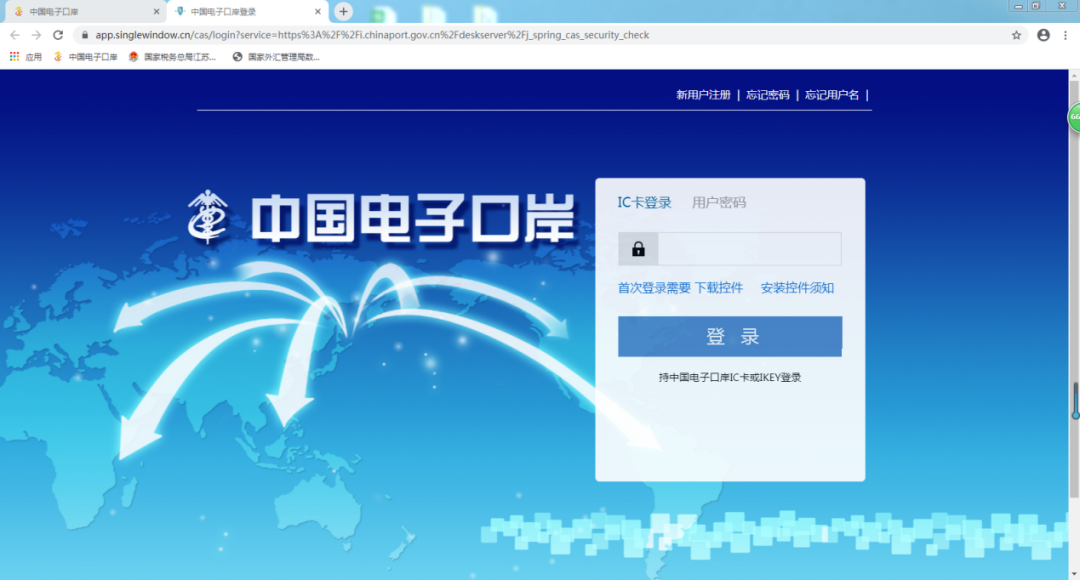
Task: Open the user profile icon in Chrome
Action: [x=1043, y=35]
